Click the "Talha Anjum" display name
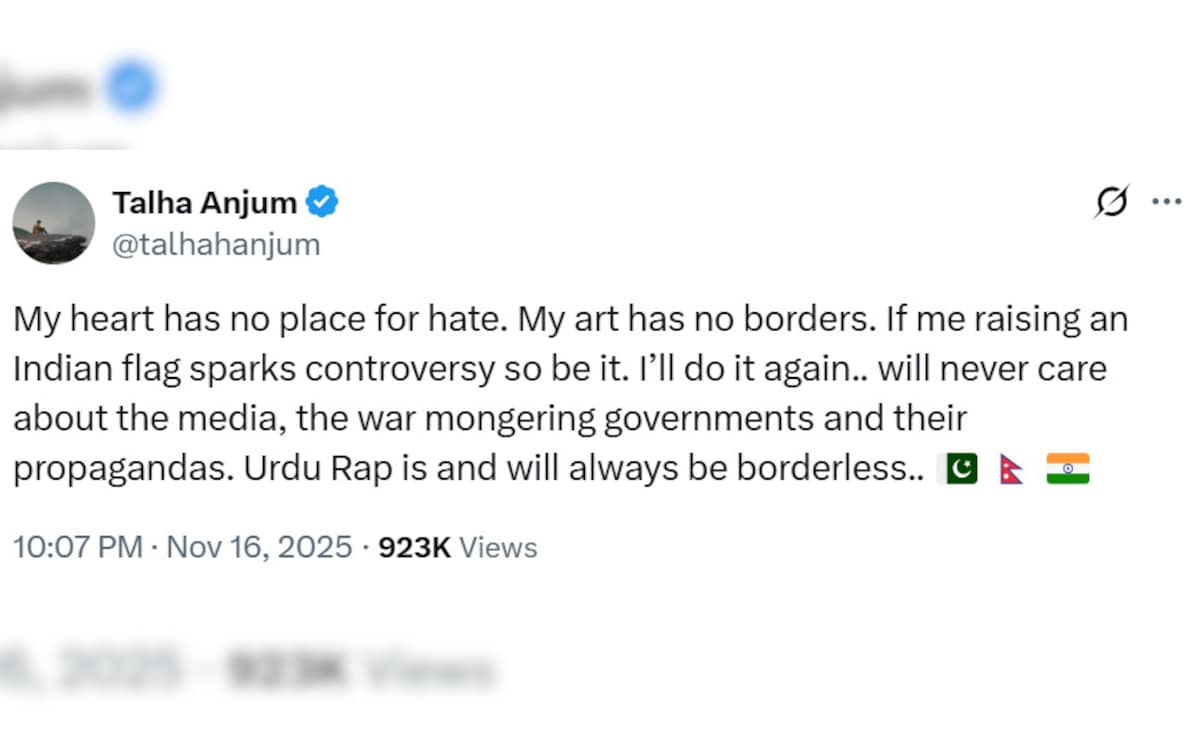Screen dimensions: 1200x738 204,203
